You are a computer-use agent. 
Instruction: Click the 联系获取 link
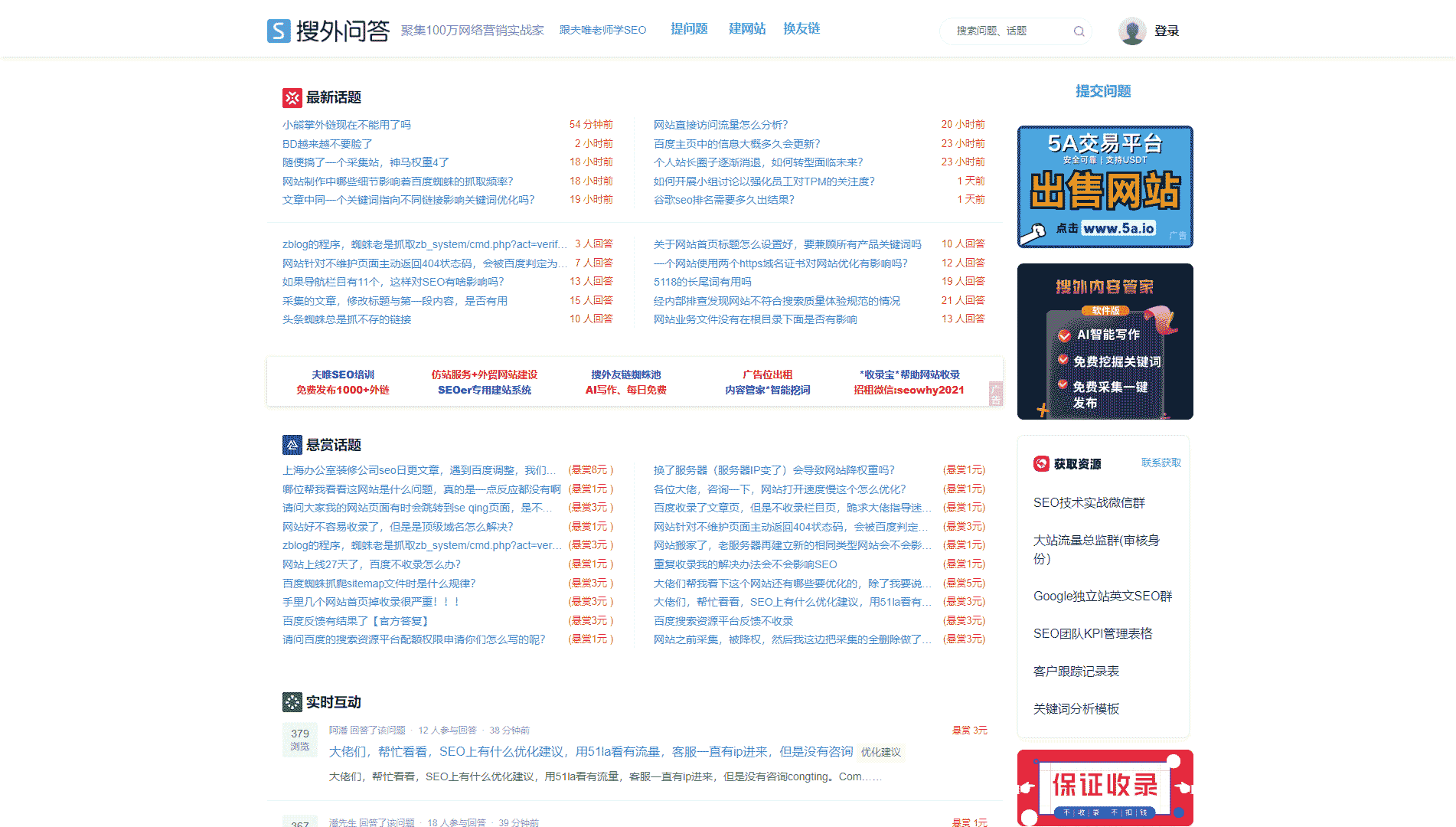[x=1161, y=463]
